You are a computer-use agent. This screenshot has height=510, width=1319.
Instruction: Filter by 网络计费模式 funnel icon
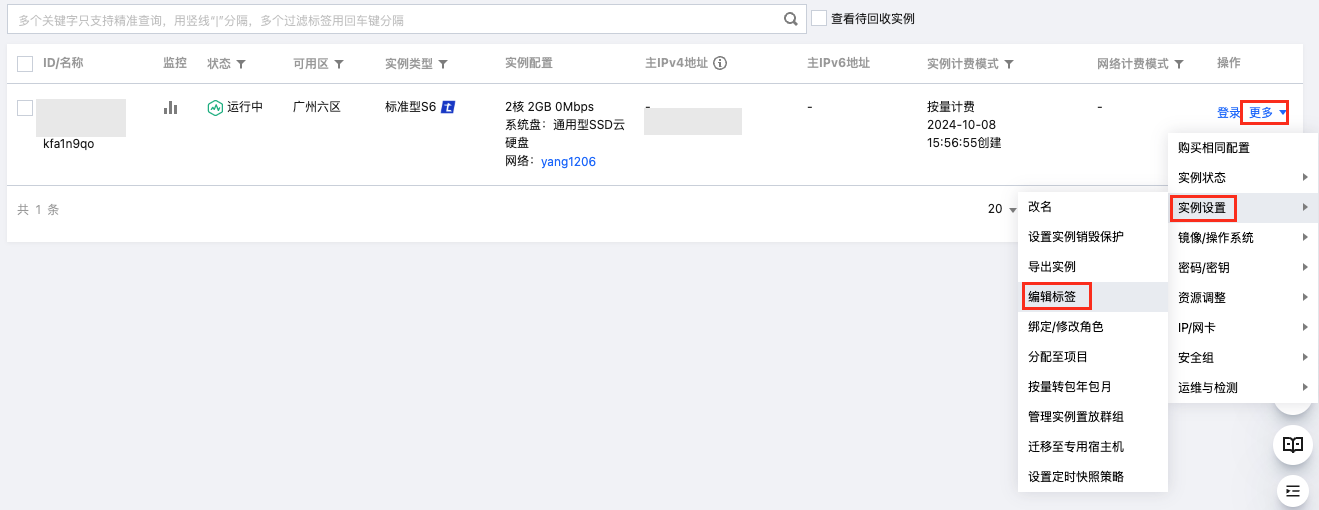click(x=1179, y=64)
